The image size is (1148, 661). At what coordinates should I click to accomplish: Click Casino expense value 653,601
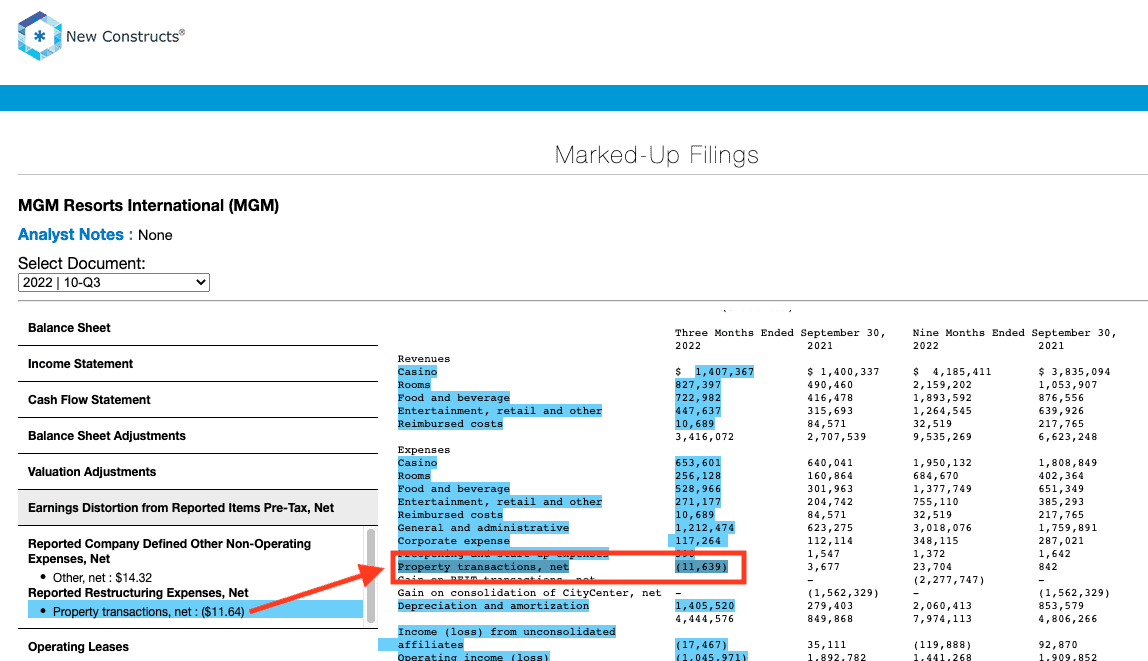tap(698, 463)
